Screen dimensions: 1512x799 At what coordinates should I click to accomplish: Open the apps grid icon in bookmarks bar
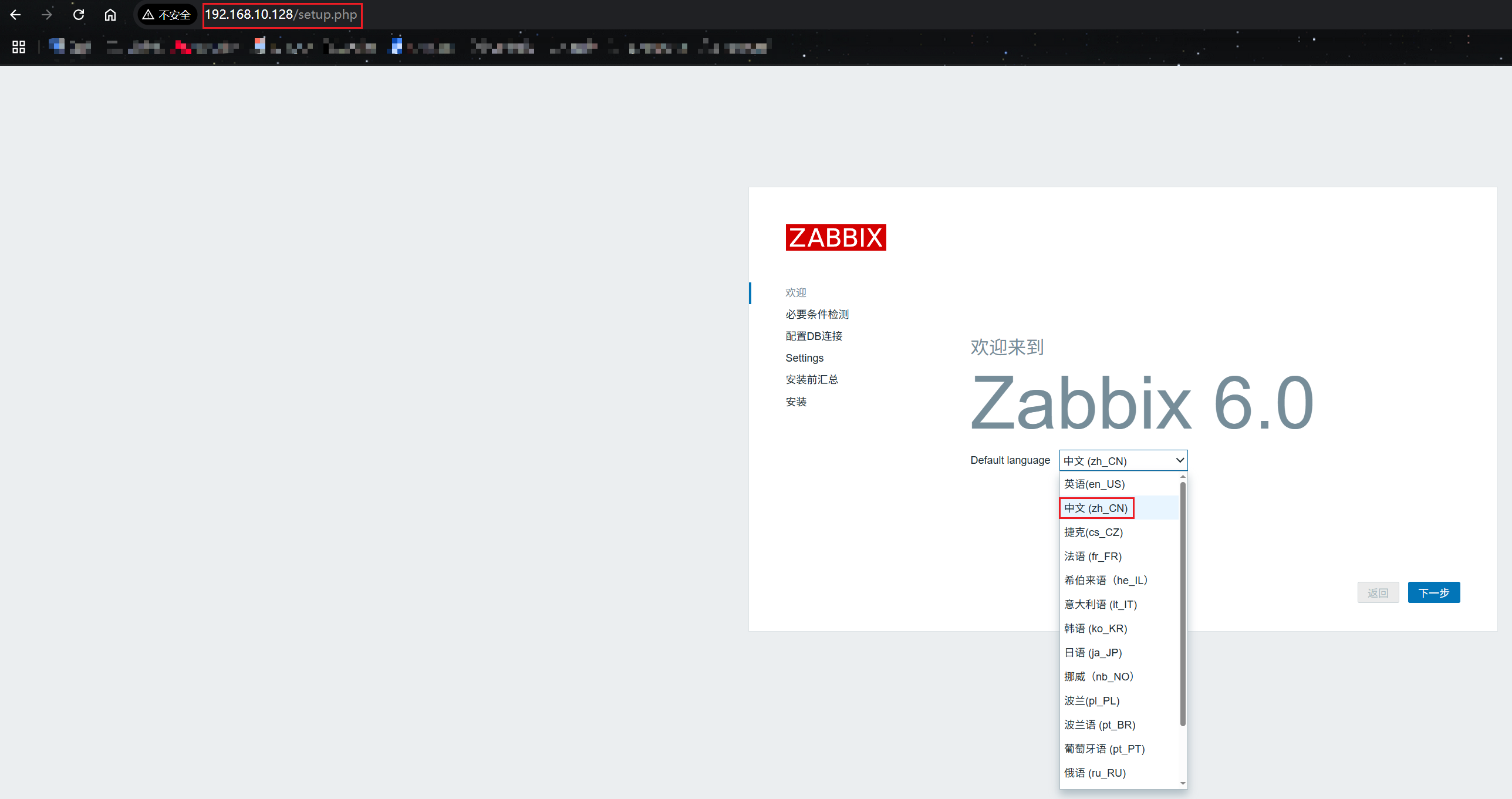click(x=19, y=47)
